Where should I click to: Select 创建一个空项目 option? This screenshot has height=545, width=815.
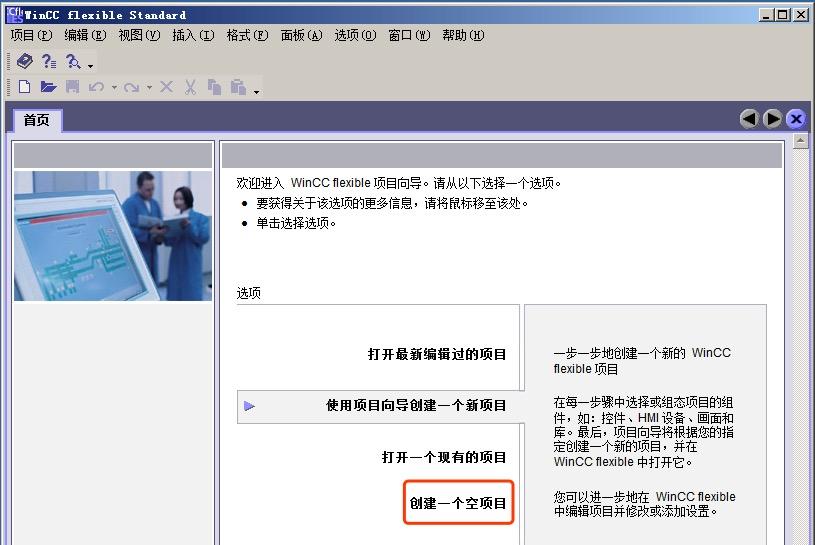tap(458, 503)
